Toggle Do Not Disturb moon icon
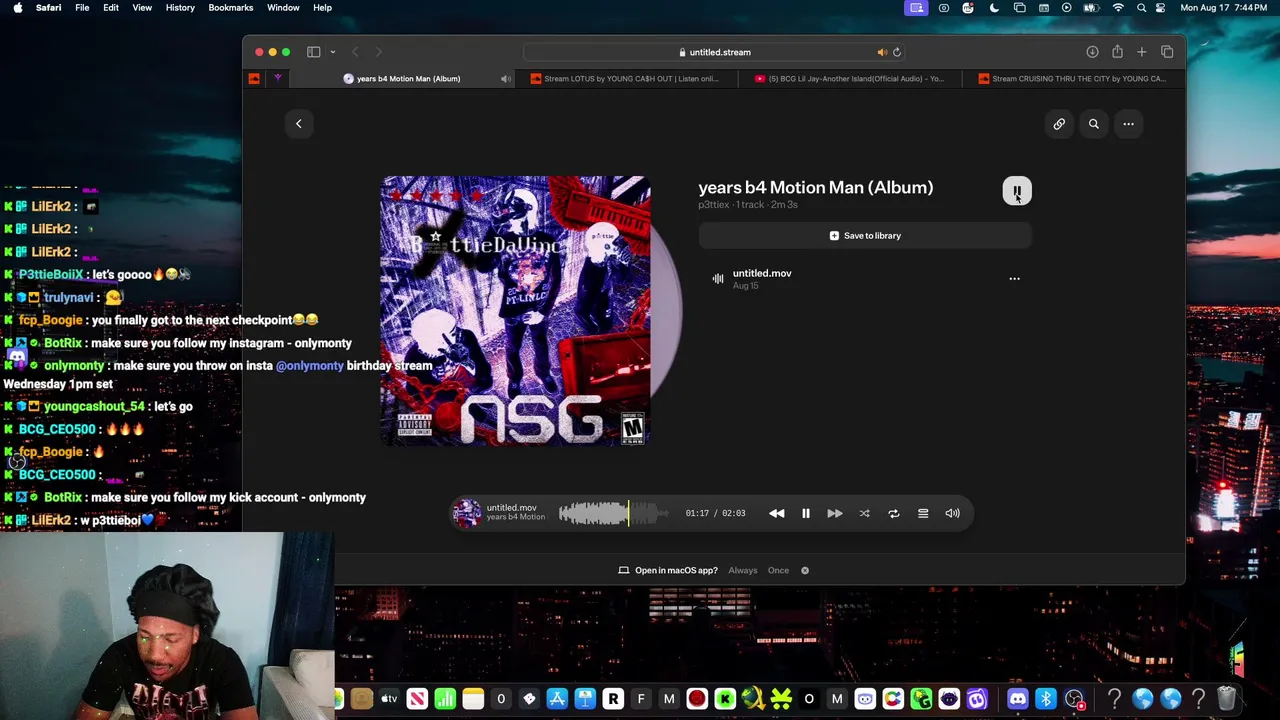This screenshot has width=1280, height=720. 994,8
